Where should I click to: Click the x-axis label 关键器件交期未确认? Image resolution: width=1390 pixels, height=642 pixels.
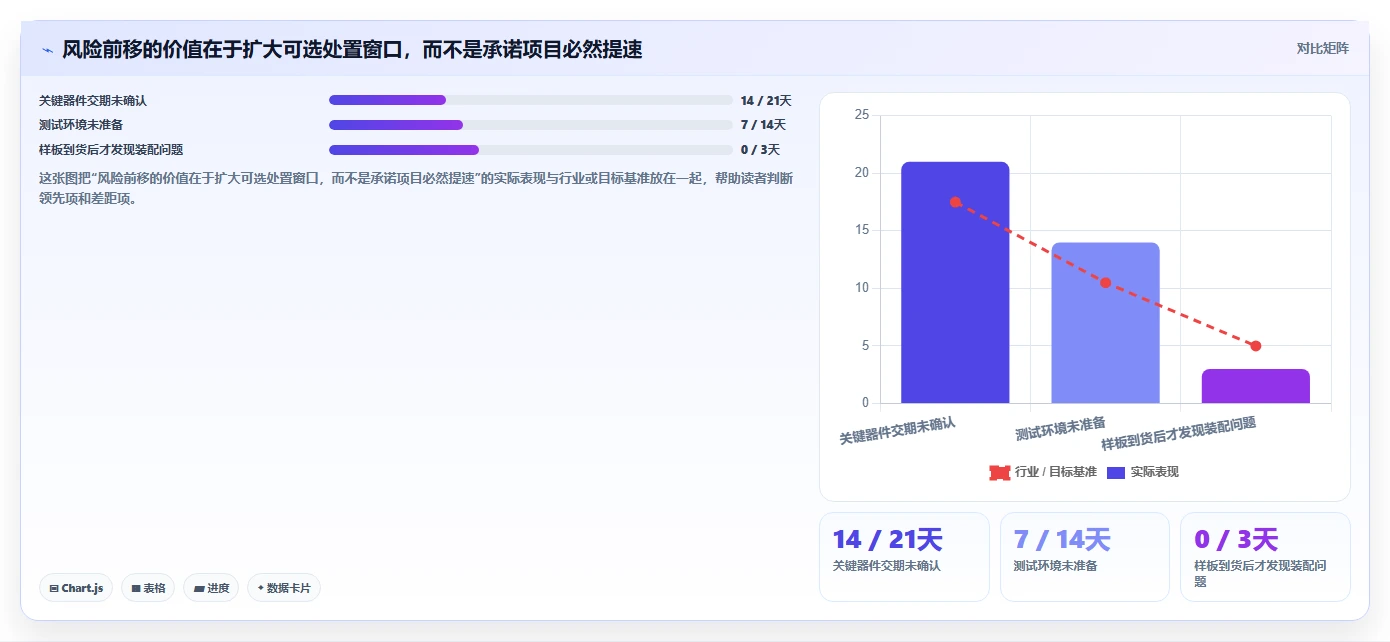(897, 431)
